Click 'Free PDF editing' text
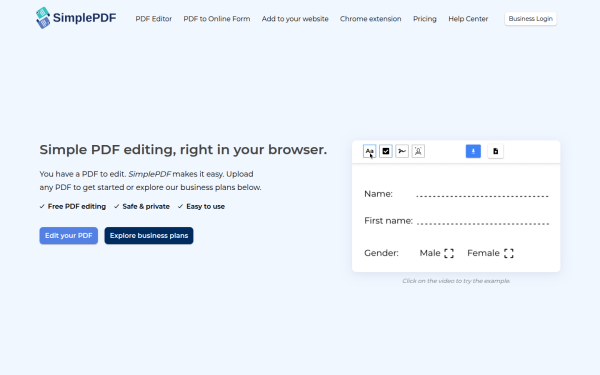This screenshot has height=375, width=600. [77, 207]
